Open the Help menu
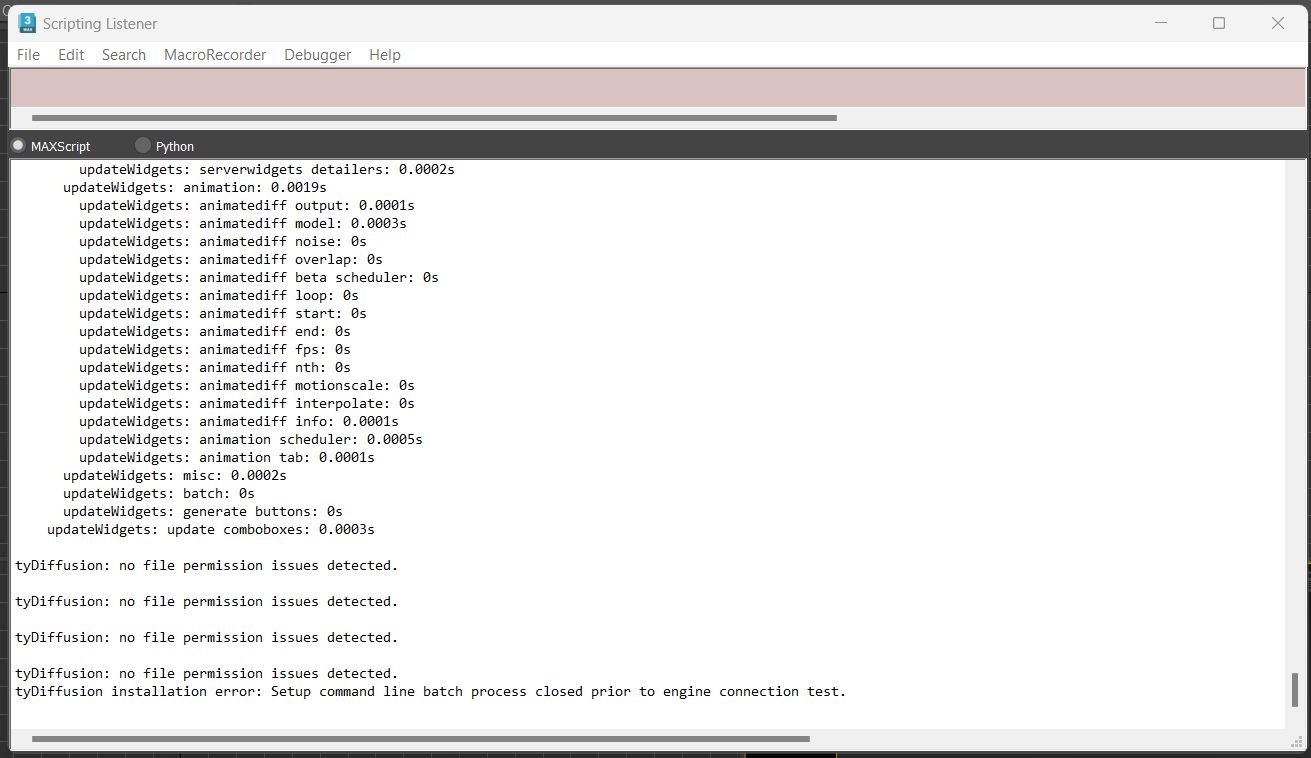Screen dimensions: 1311x758 pos(385,55)
